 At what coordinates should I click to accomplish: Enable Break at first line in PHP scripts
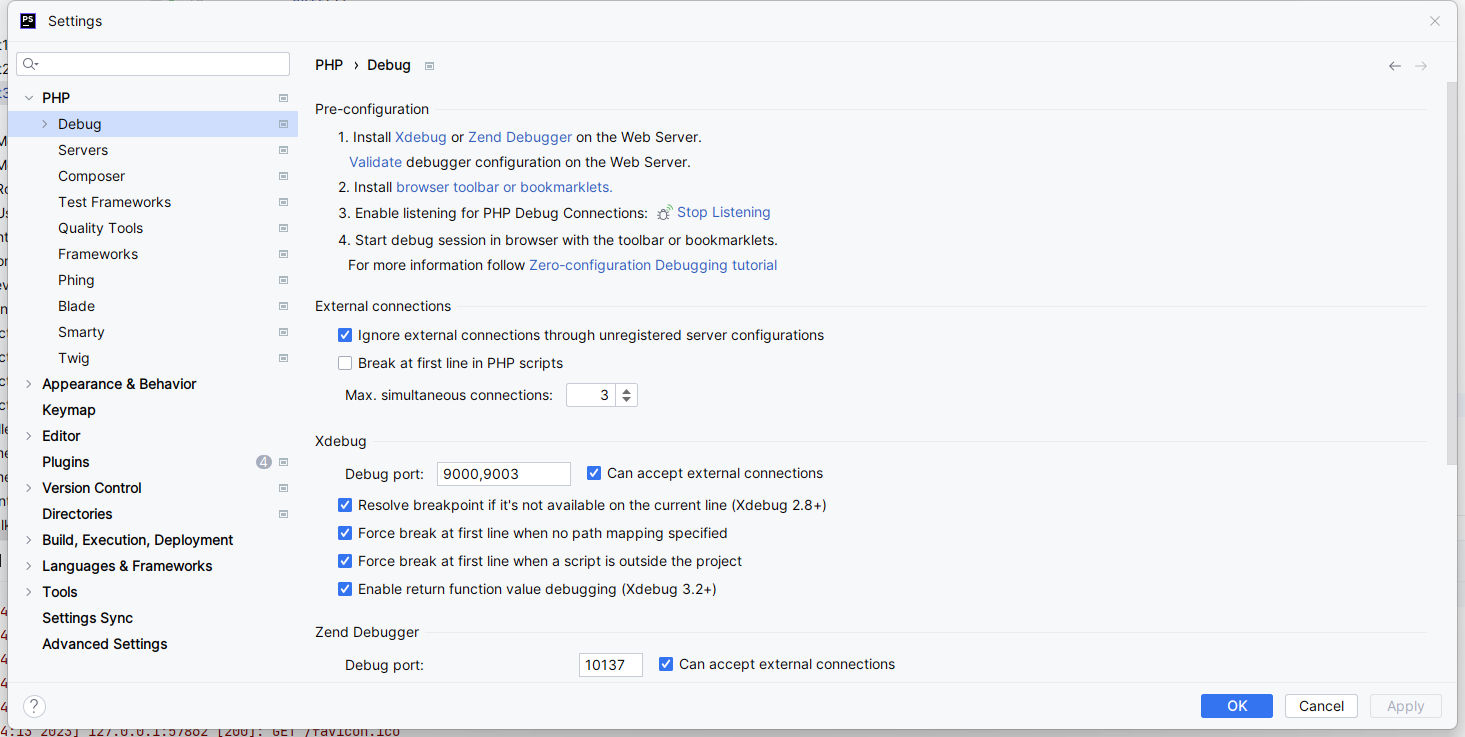[345, 362]
